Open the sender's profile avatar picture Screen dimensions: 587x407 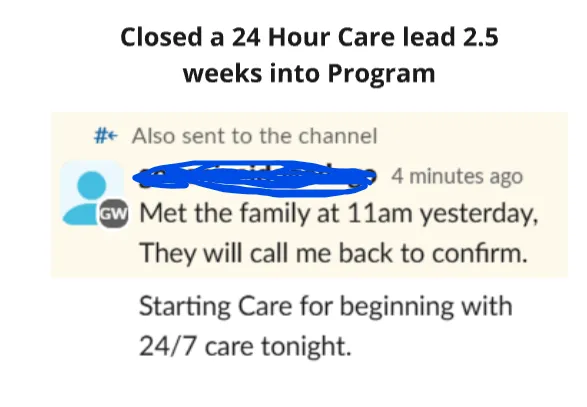coord(92,193)
